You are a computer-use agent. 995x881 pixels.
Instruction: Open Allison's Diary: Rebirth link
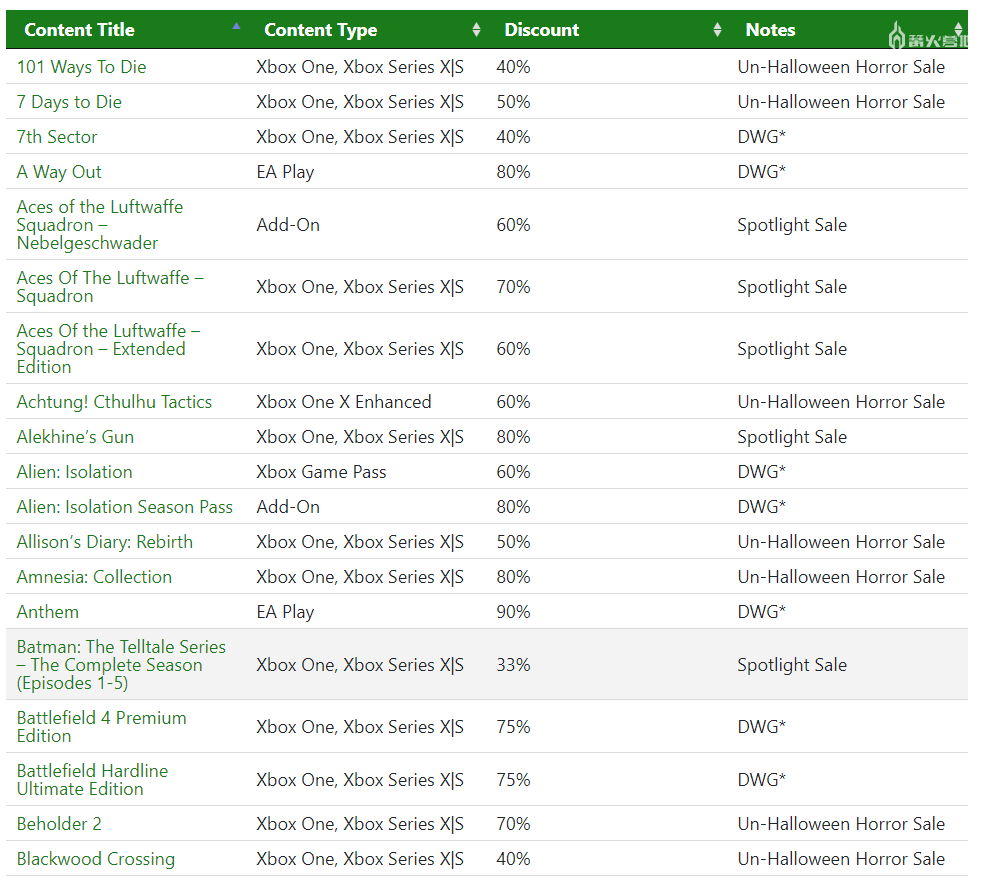pyautogui.click(x=105, y=541)
